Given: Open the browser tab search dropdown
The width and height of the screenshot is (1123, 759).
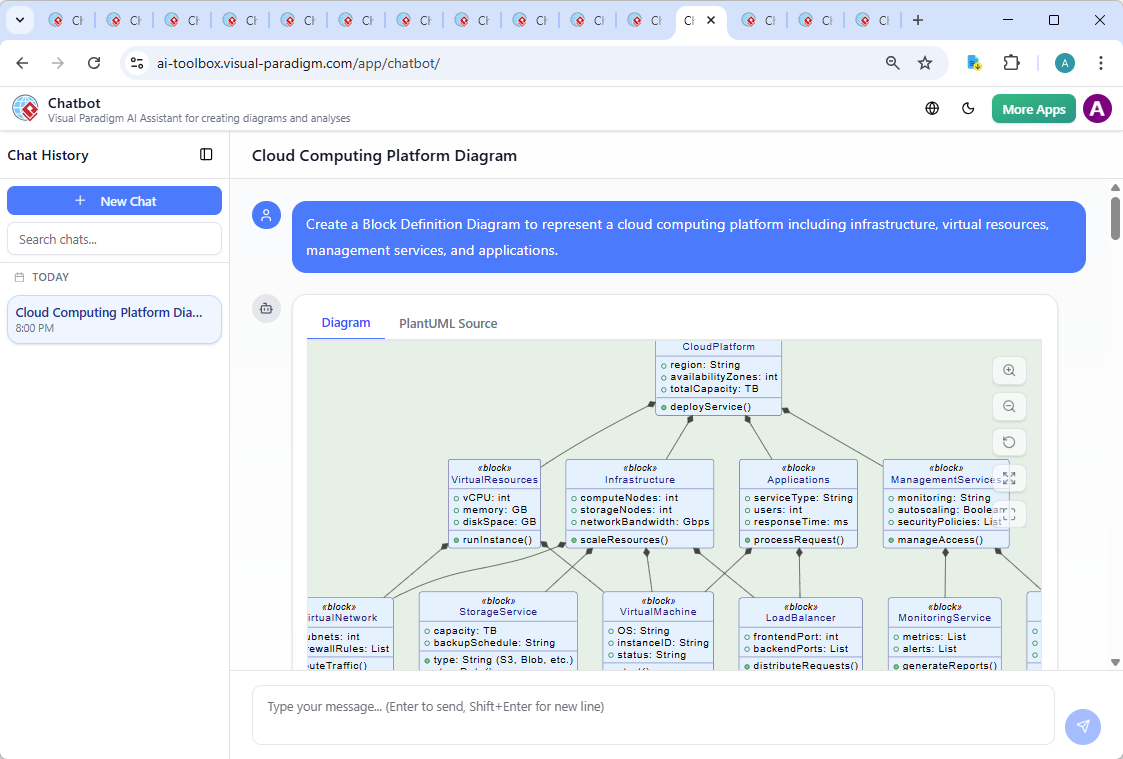Looking at the screenshot, I should point(19,20).
